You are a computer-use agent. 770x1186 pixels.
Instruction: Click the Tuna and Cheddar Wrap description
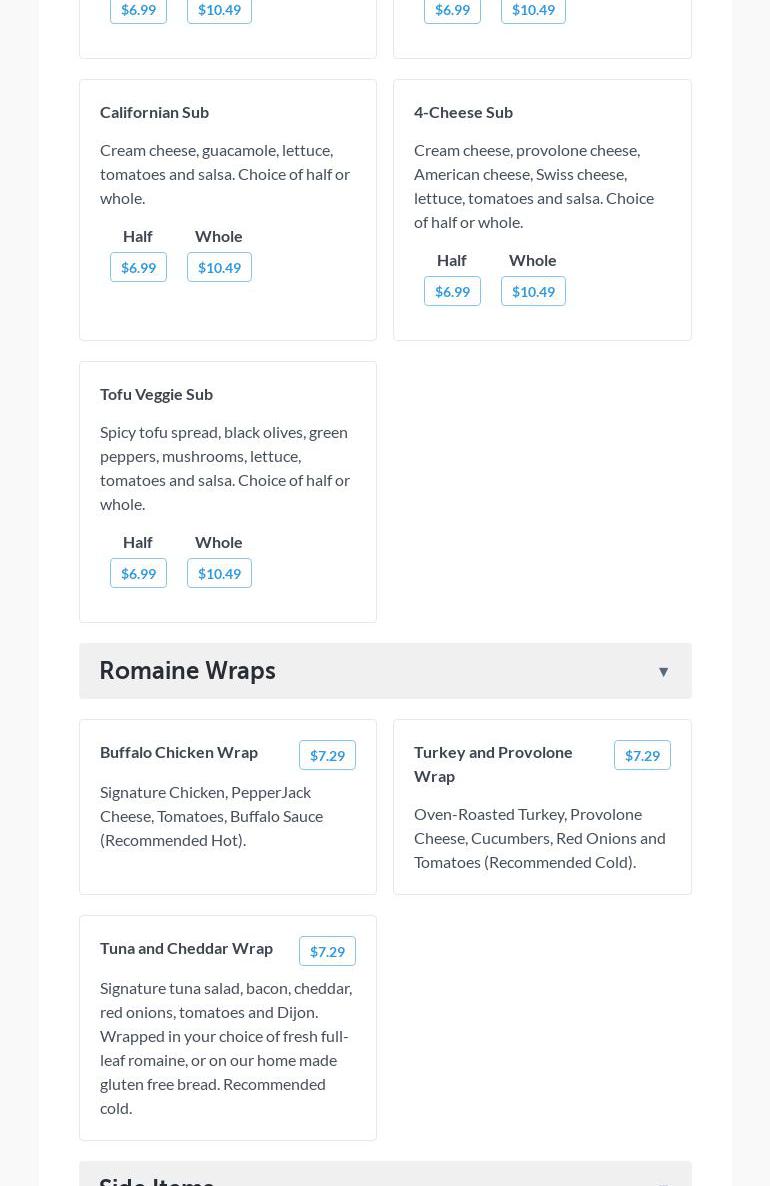225,1047
